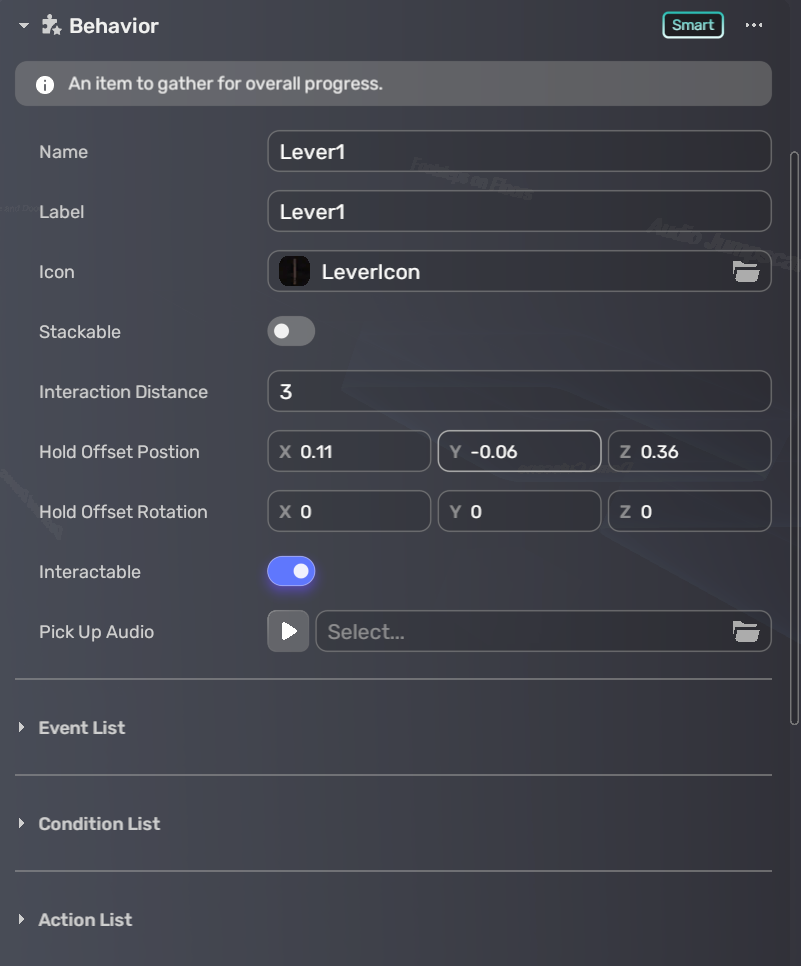Click Hold Offset Rotation Z field

point(689,512)
